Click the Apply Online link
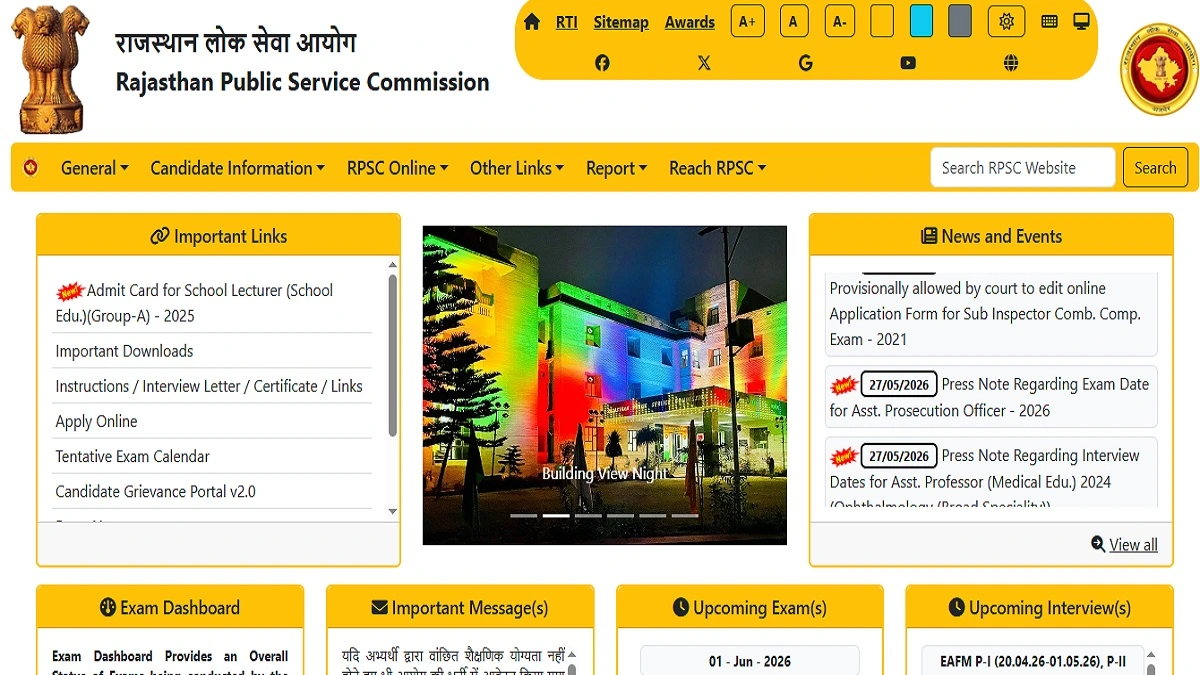The image size is (1200, 675). point(96,421)
